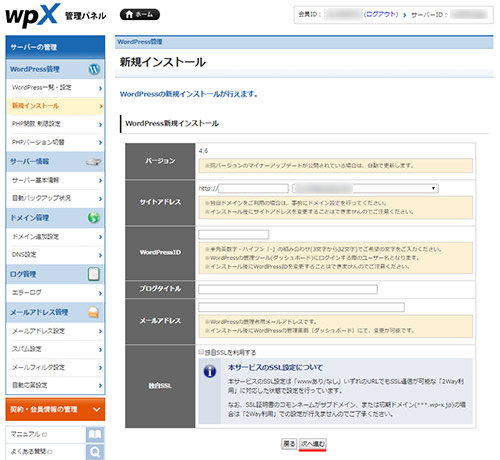Open WordPress一覧・設定 menu item
This screenshot has width=500, height=460.
(55, 88)
